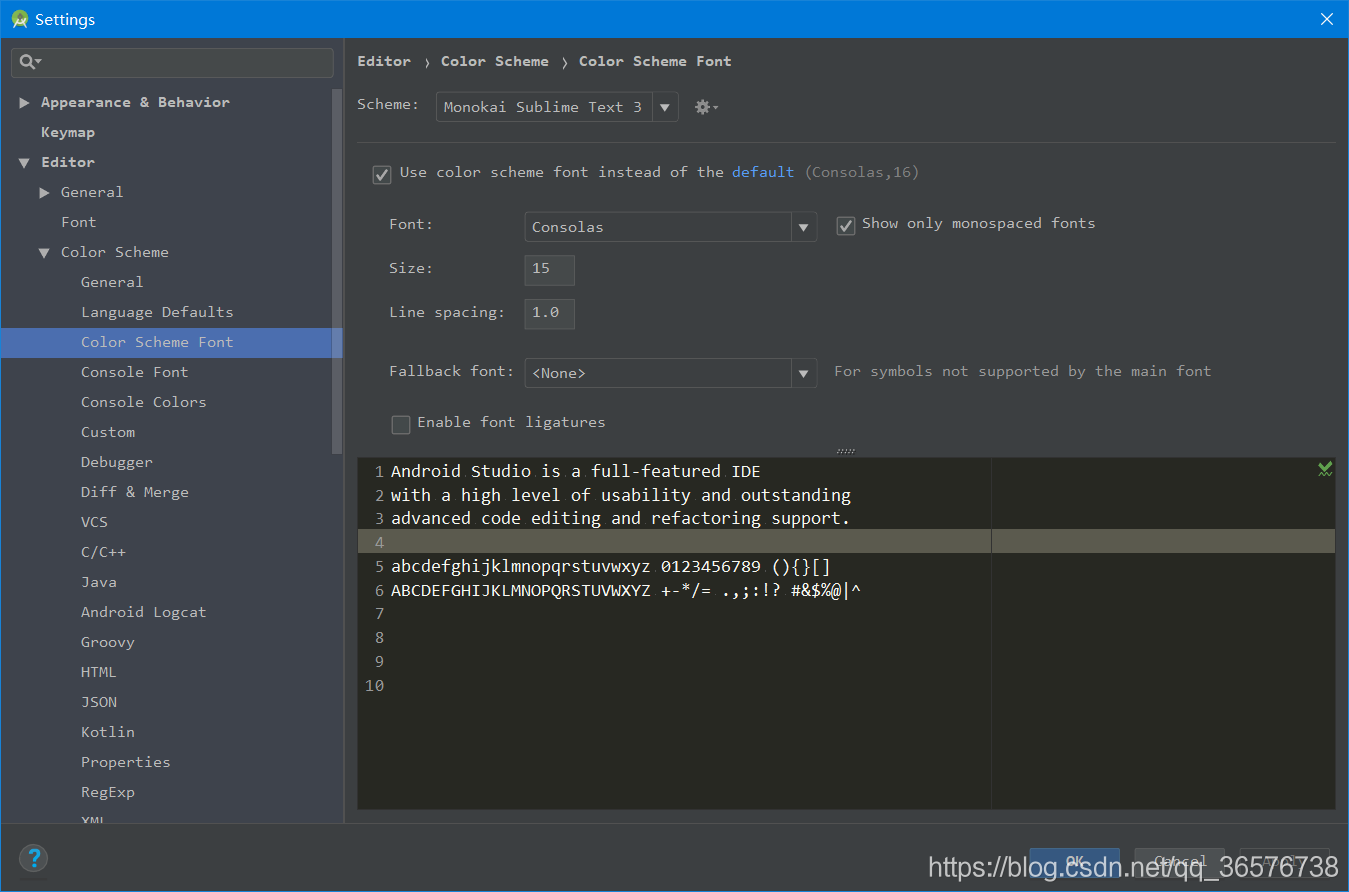Image resolution: width=1349 pixels, height=892 pixels.
Task: Toggle 'Show only monospaced fonts' checkbox
Action: pyautogui.click(x=846, y=226)
